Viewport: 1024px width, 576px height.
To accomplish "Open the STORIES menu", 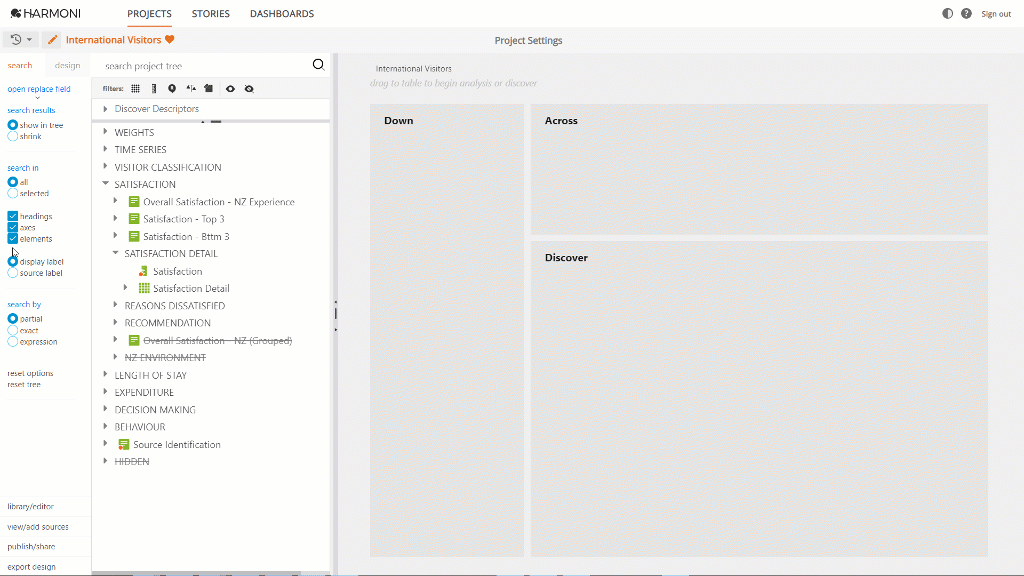I will 210,14.
